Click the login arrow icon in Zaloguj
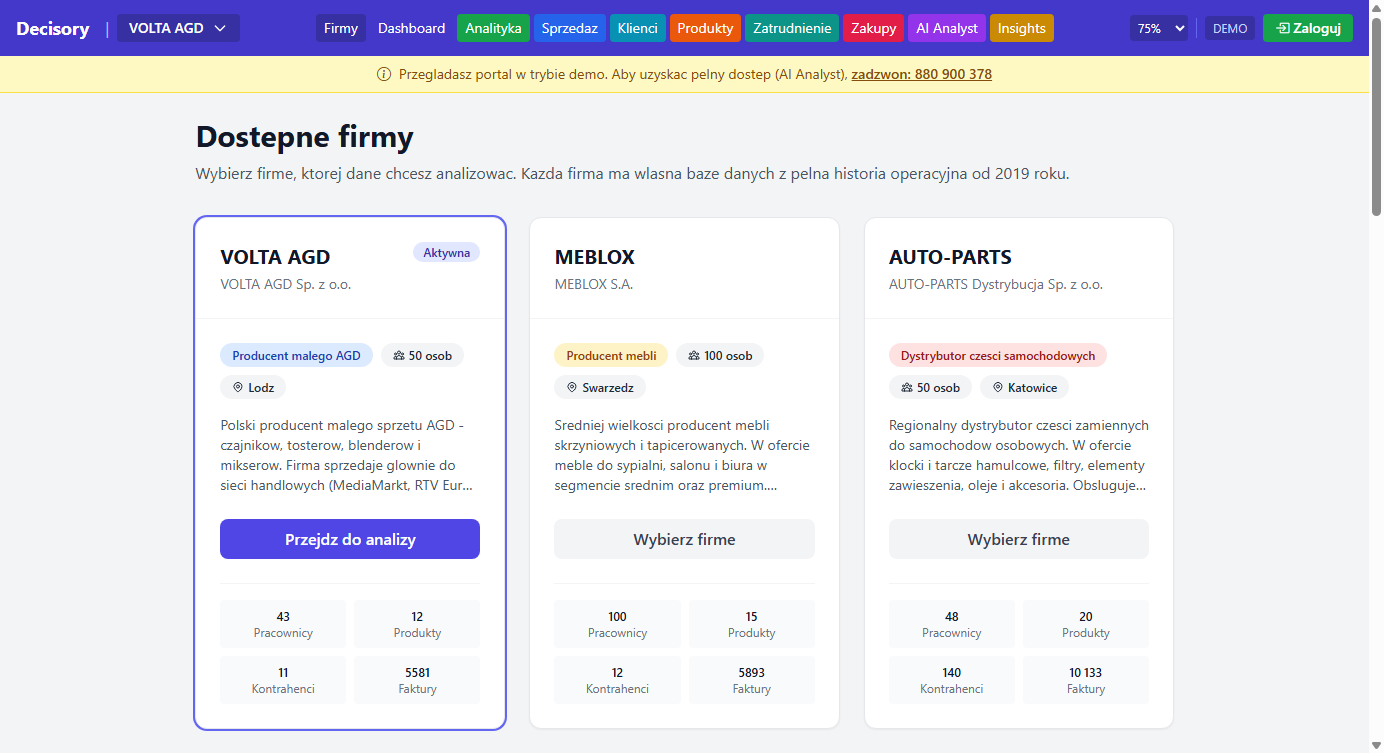The image size is (1384, 753). [1283, 28]
